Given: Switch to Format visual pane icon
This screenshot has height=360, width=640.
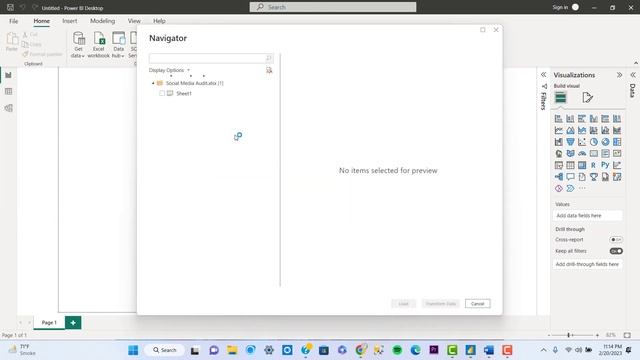Looking at the screenshot, I should [x=587, y=98].
